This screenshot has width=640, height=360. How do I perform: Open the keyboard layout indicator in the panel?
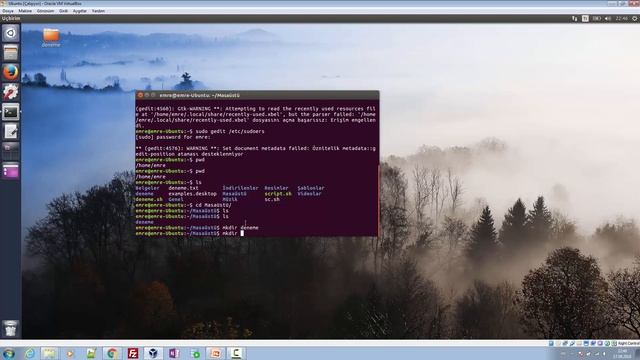[x=585, y=18]
